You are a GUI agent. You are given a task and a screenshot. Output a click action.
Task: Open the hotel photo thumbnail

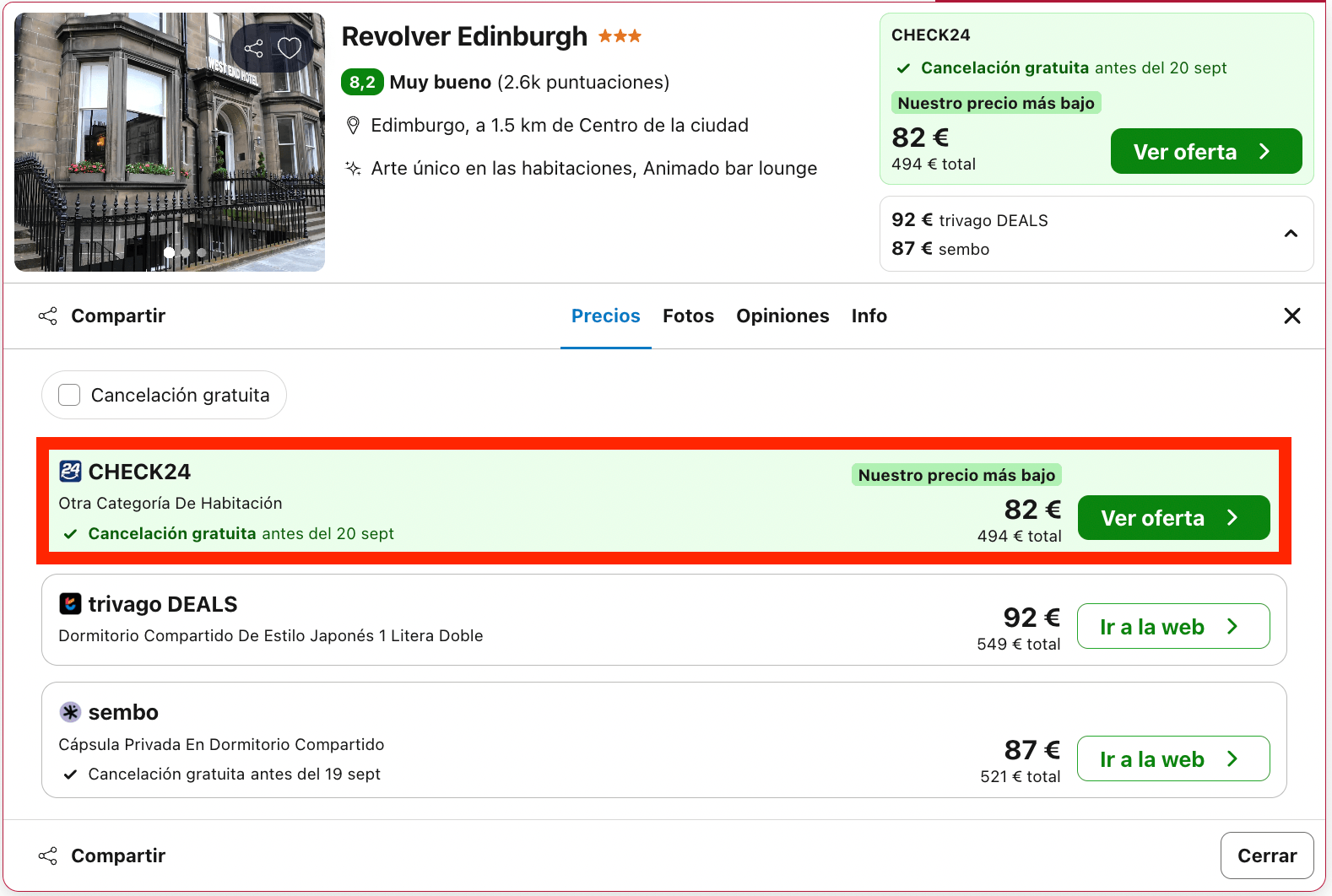(x=170, y=142)
